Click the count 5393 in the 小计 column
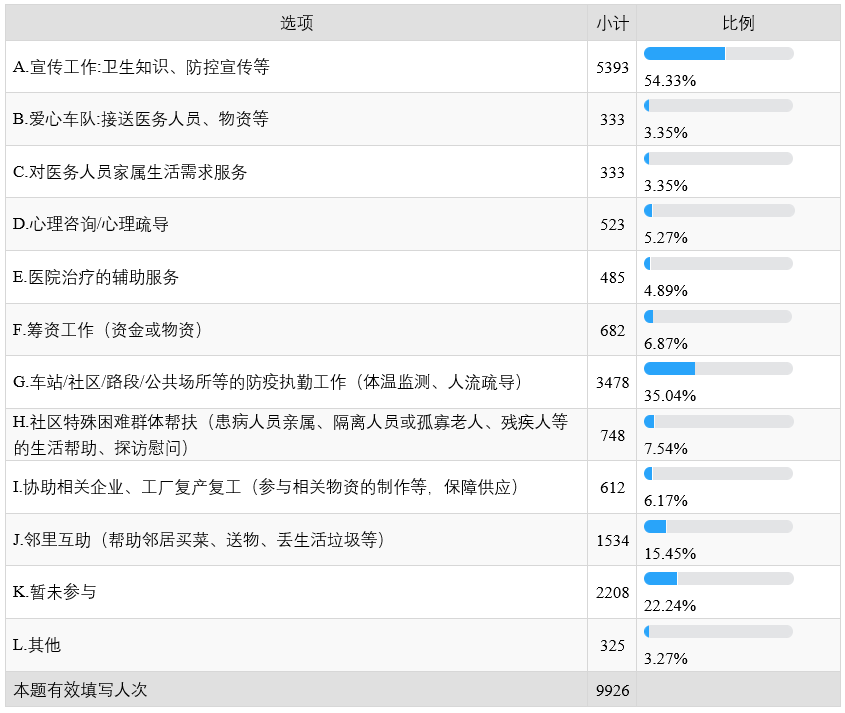 612,67
